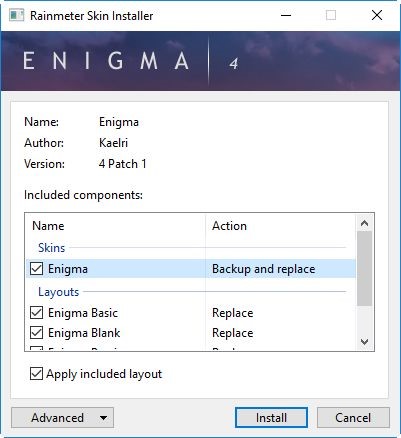Cancel the skin installation
The image size is (401, 438).
[x=353, y=418]
